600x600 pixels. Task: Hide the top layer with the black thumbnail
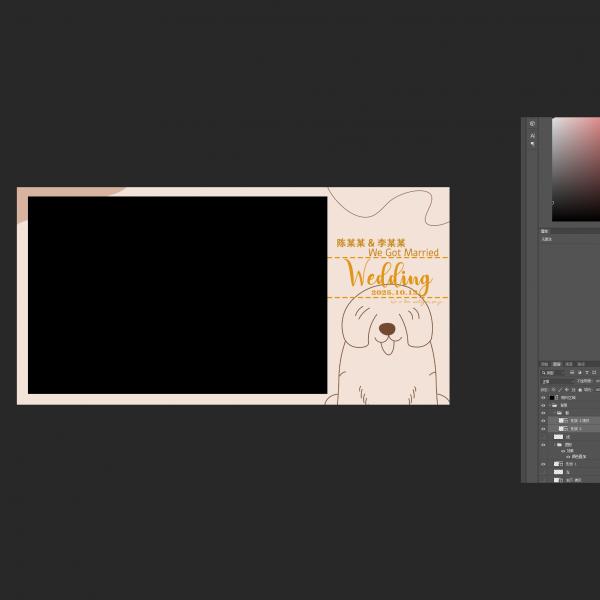coord(543,397)
